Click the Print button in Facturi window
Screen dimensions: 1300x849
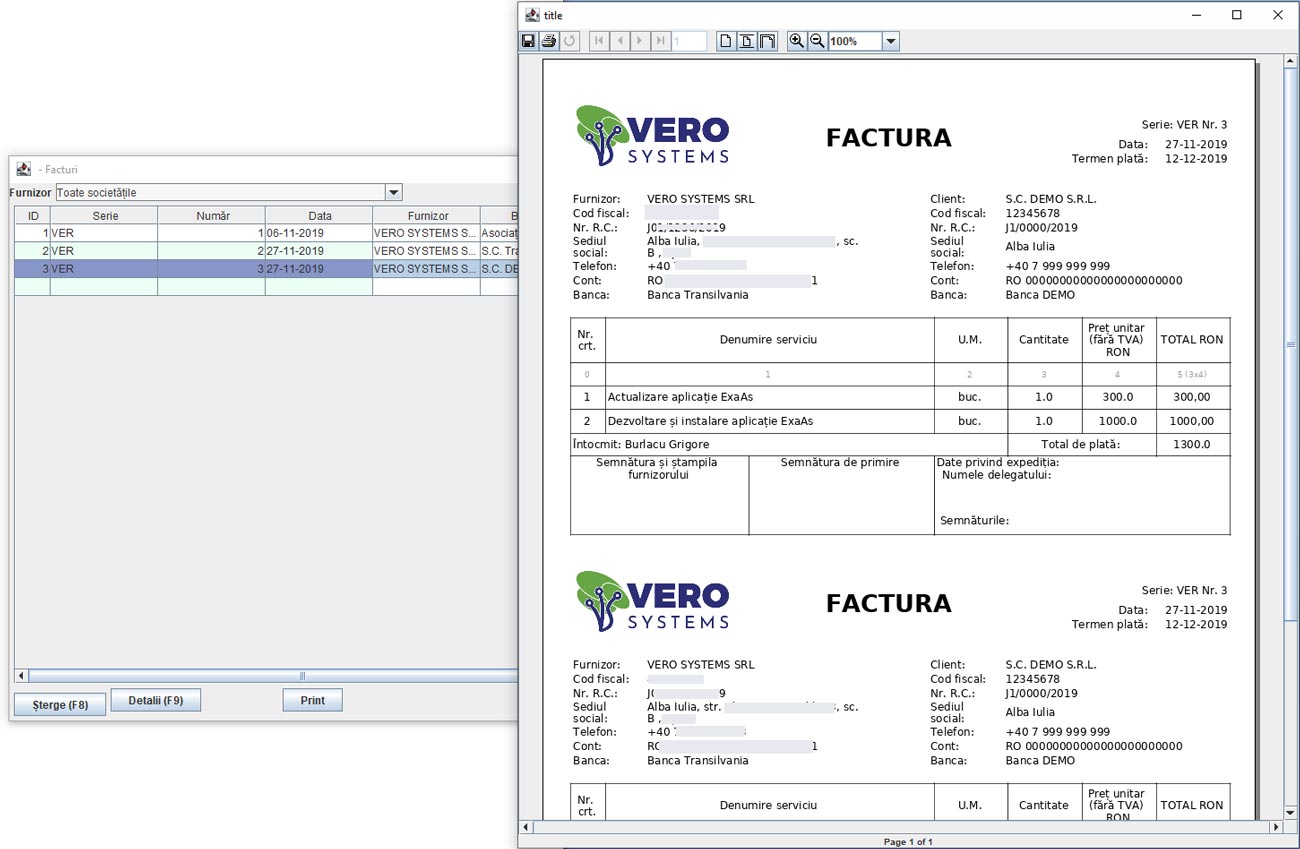pos(312,700)
